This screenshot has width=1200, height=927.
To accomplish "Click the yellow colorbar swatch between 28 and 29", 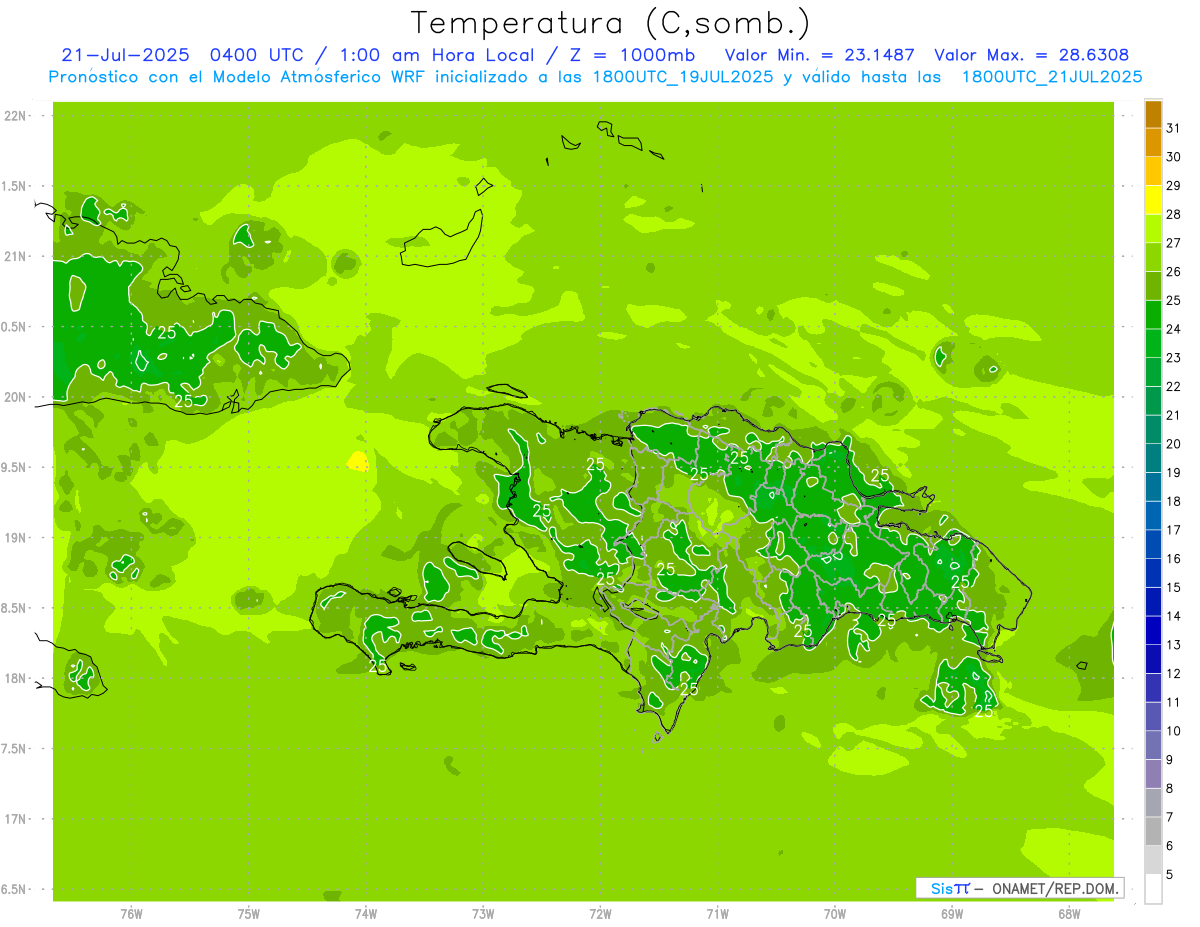I will [1153, 200].
